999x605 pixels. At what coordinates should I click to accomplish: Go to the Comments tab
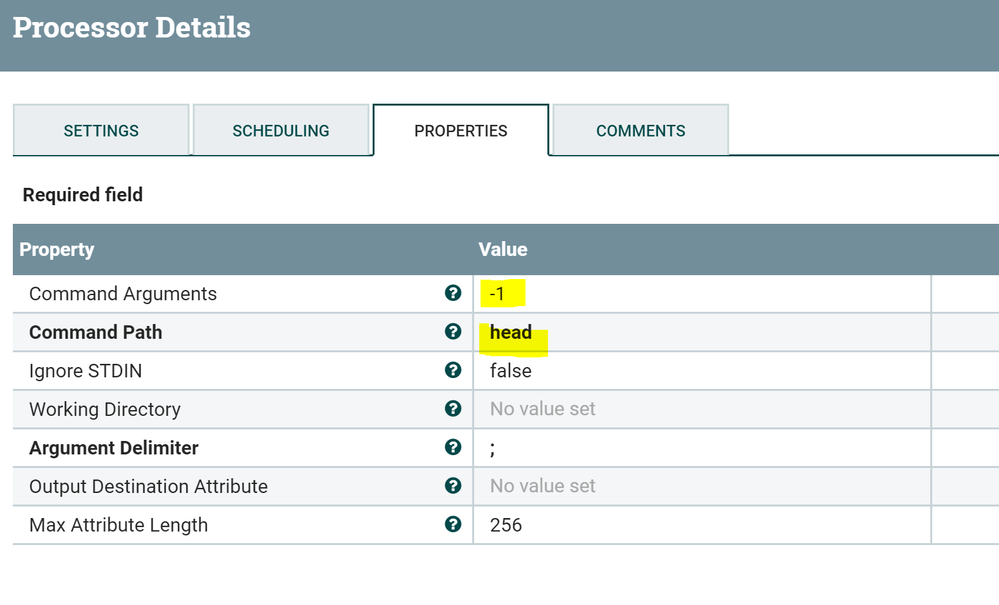point(641,131)
